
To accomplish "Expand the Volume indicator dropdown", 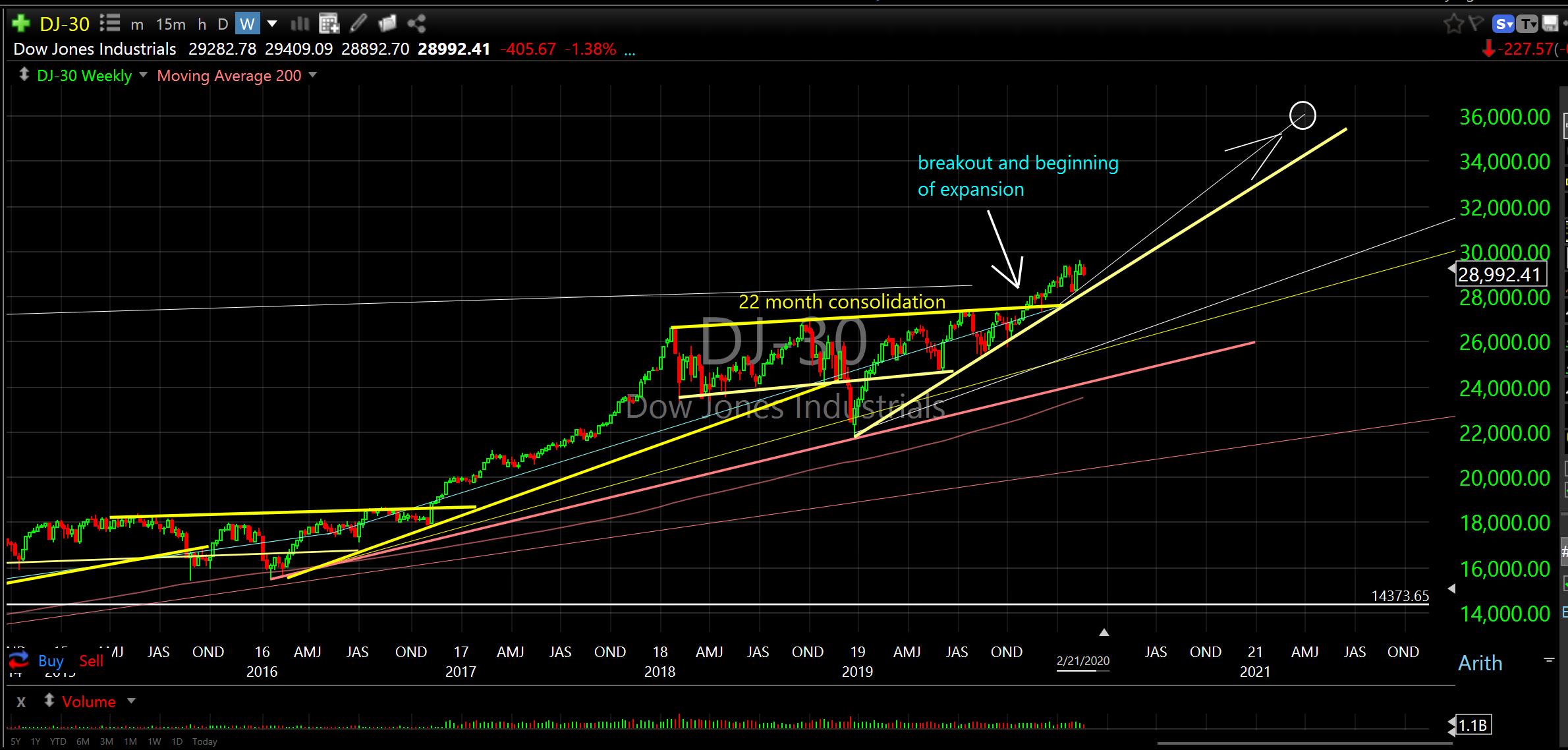I will pyautogui.click(x=131, y=701).
